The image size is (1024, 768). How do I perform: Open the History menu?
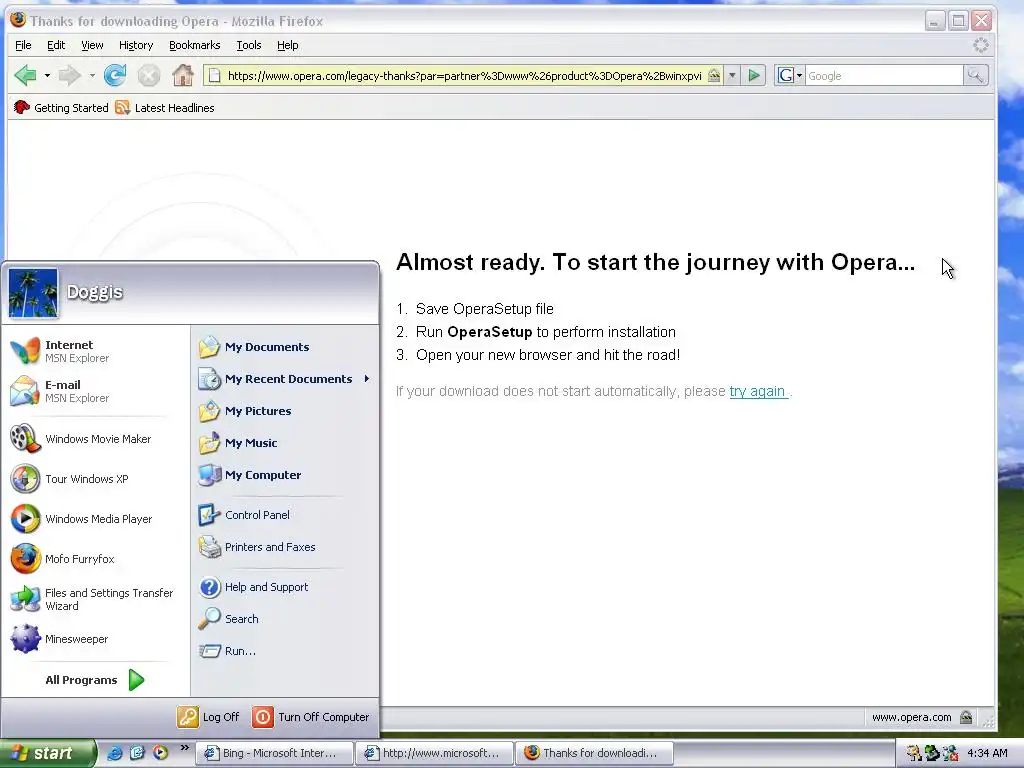(x=136, y=45)
